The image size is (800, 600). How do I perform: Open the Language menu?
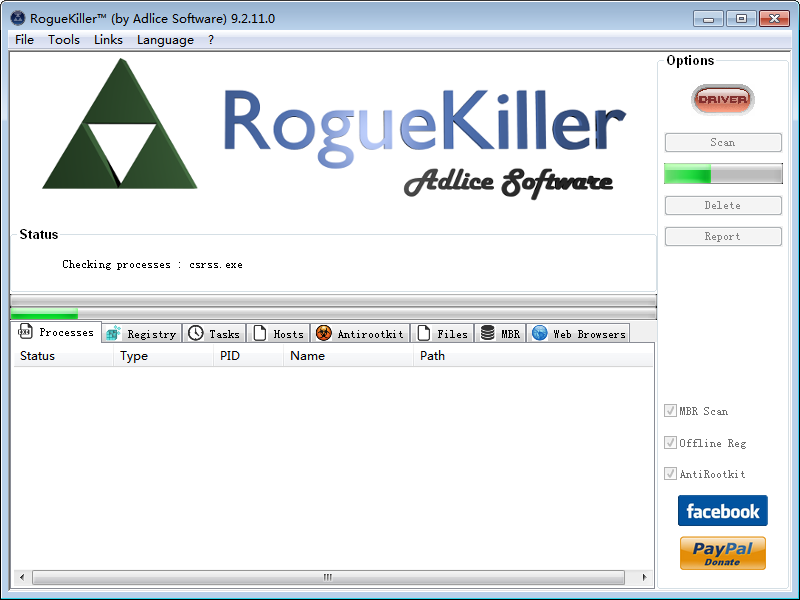tap(165, 40)
